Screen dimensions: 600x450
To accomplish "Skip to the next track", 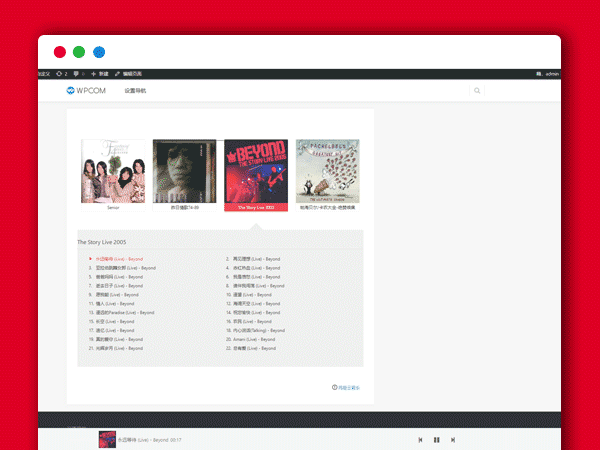I will click(x=453, y=439).
